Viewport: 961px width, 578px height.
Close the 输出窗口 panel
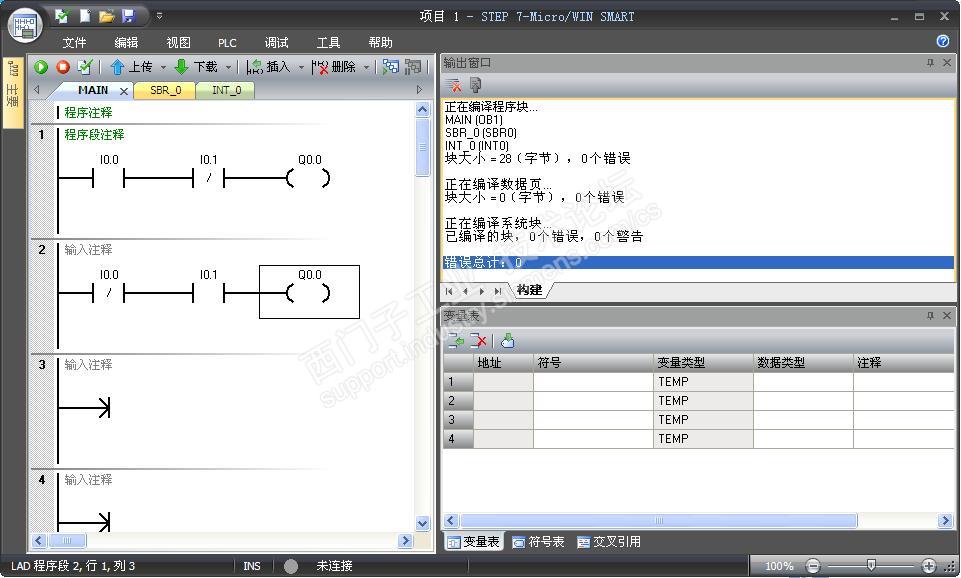947,63
